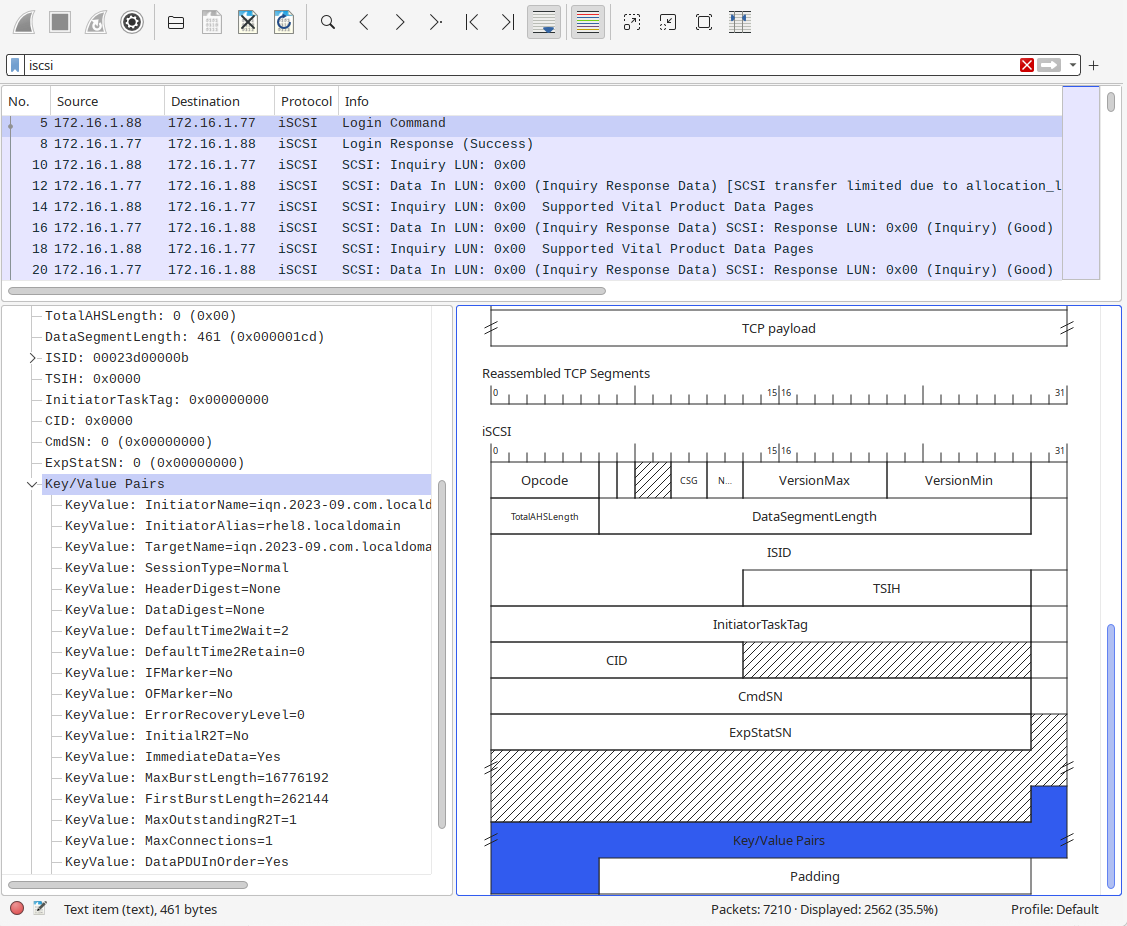Click the packet details vertical scrollbar
The width and height of the screenshot is (1127, 926).
point(442,654)
